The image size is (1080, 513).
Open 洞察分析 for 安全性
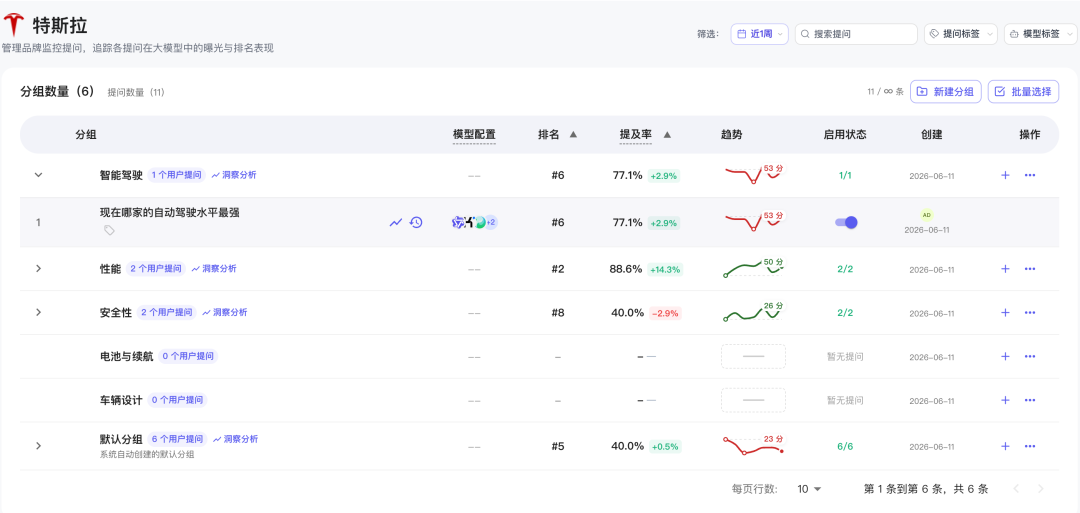tap(225, 313)
